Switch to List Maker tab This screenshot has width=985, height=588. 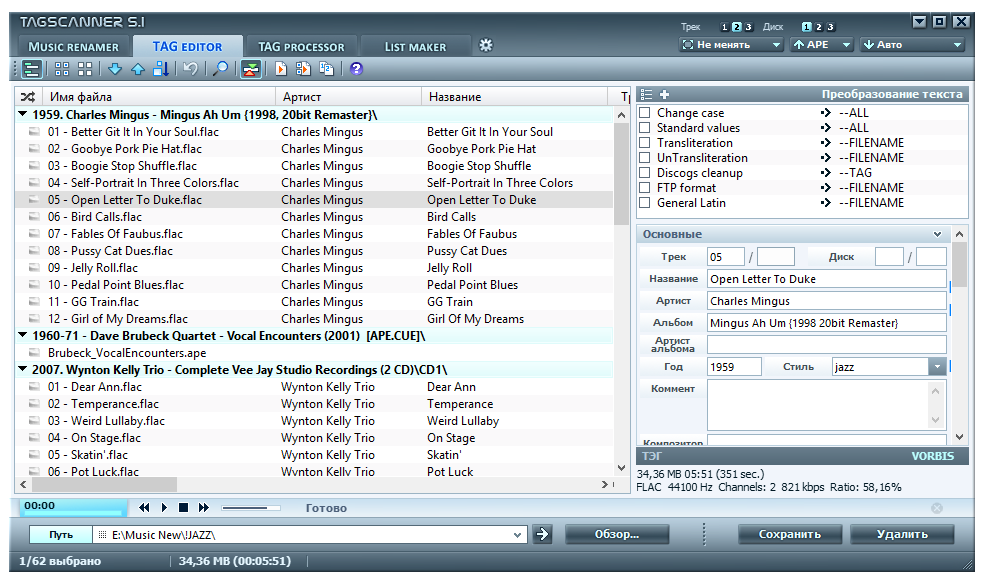coord(415,47)
